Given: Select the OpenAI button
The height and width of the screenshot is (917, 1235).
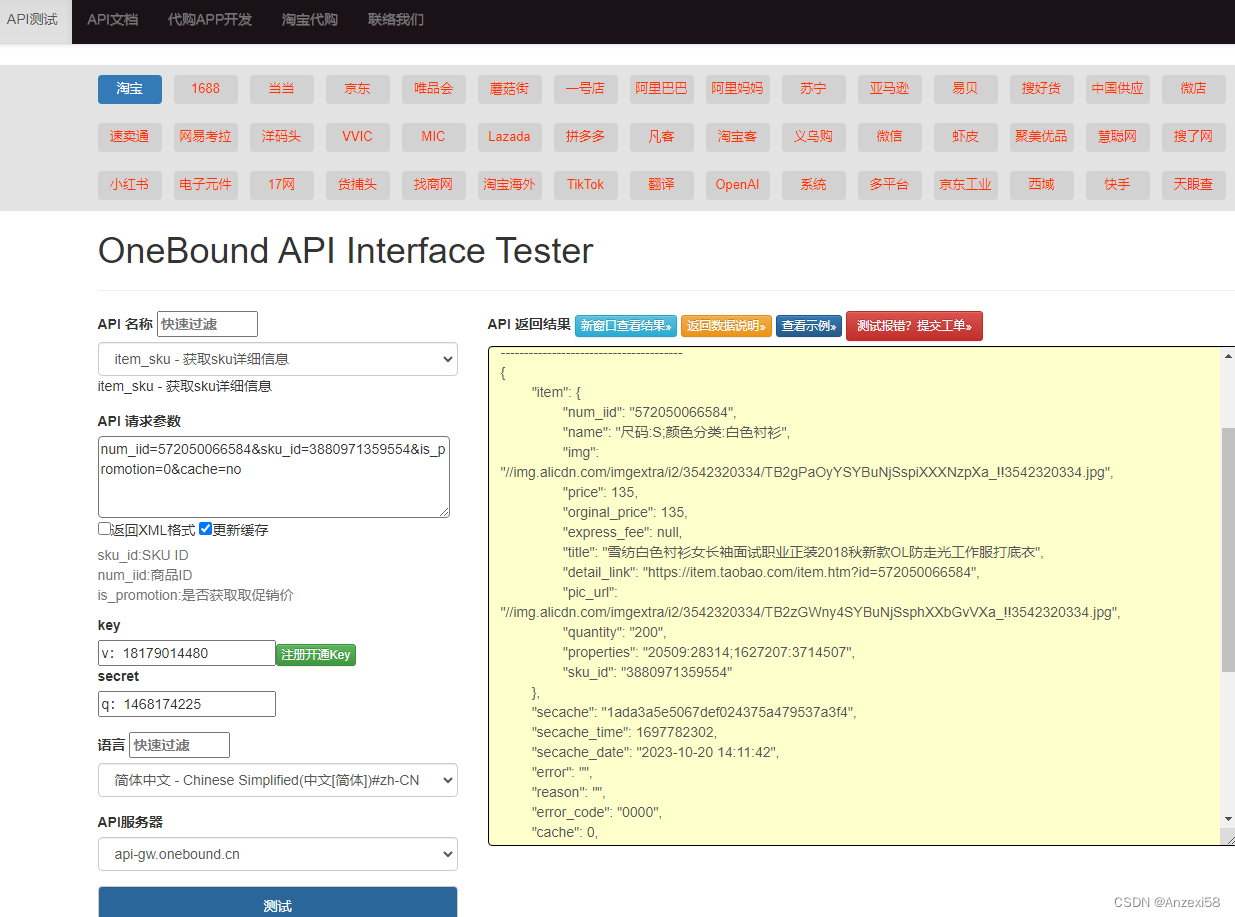Looking at the screenshot, I should coord(738,185).
